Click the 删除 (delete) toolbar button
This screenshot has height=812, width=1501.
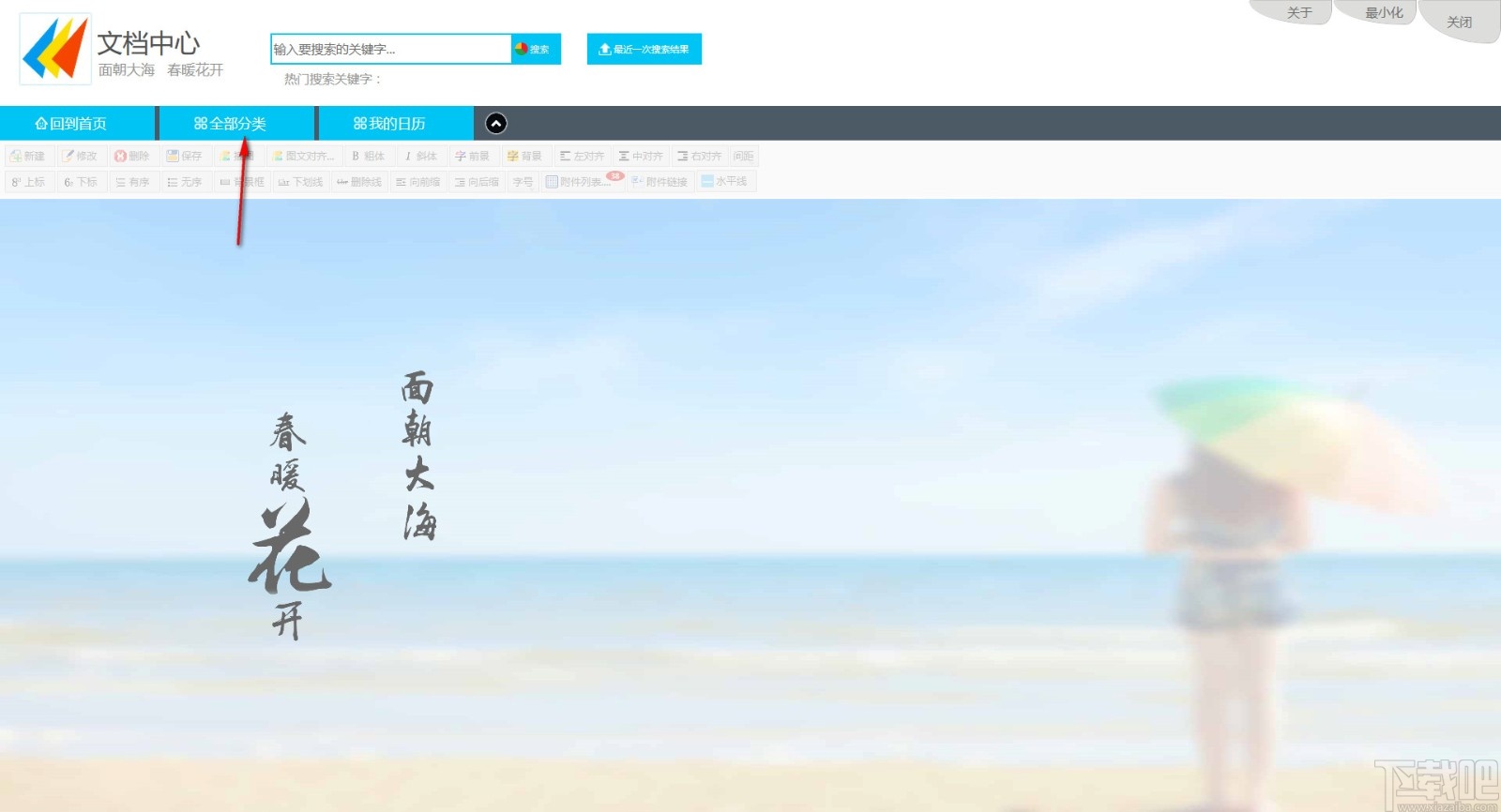132,157
